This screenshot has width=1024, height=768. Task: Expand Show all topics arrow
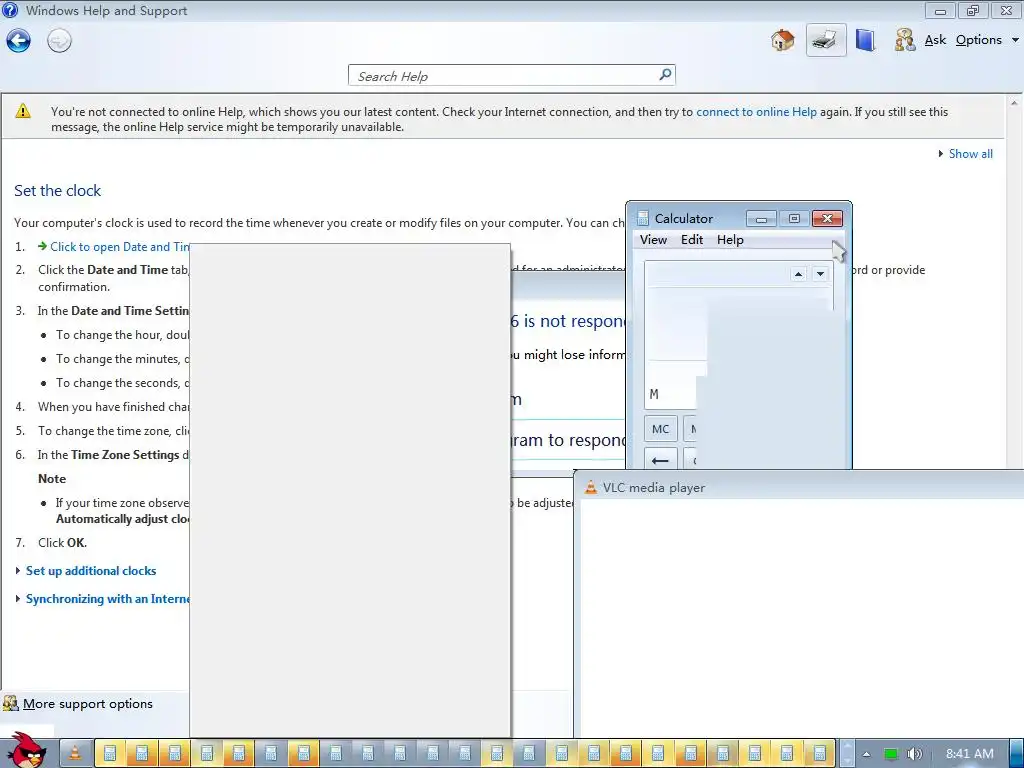pos(940,153)
